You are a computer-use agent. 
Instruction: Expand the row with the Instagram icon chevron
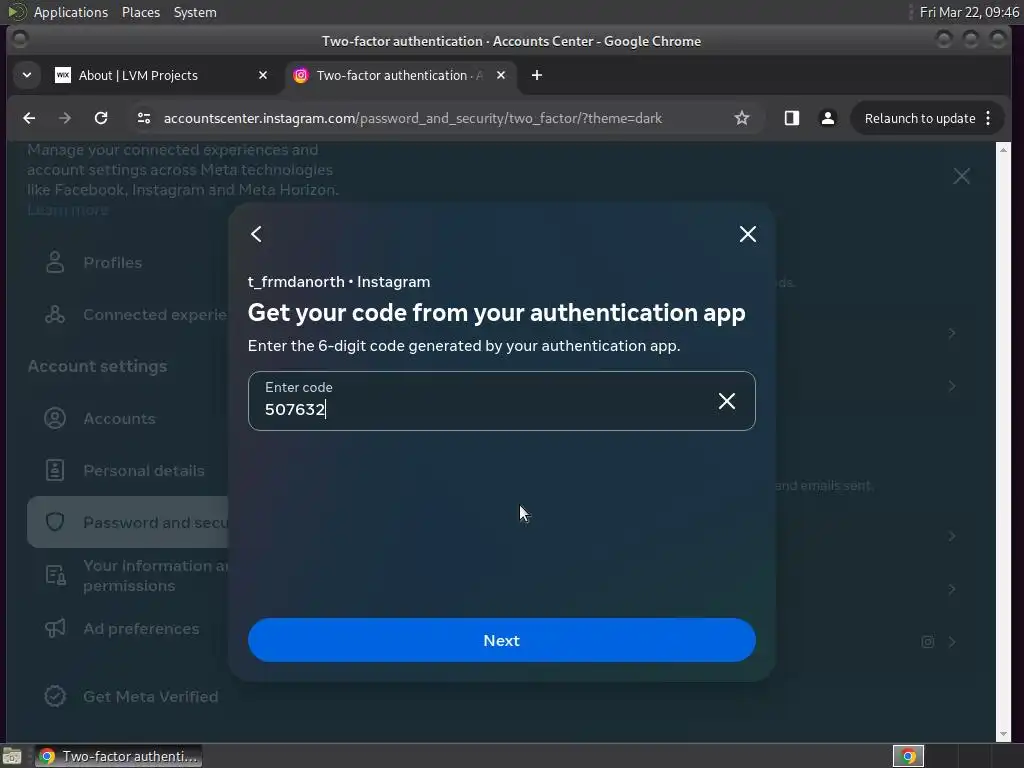click(x=952, y=642)
